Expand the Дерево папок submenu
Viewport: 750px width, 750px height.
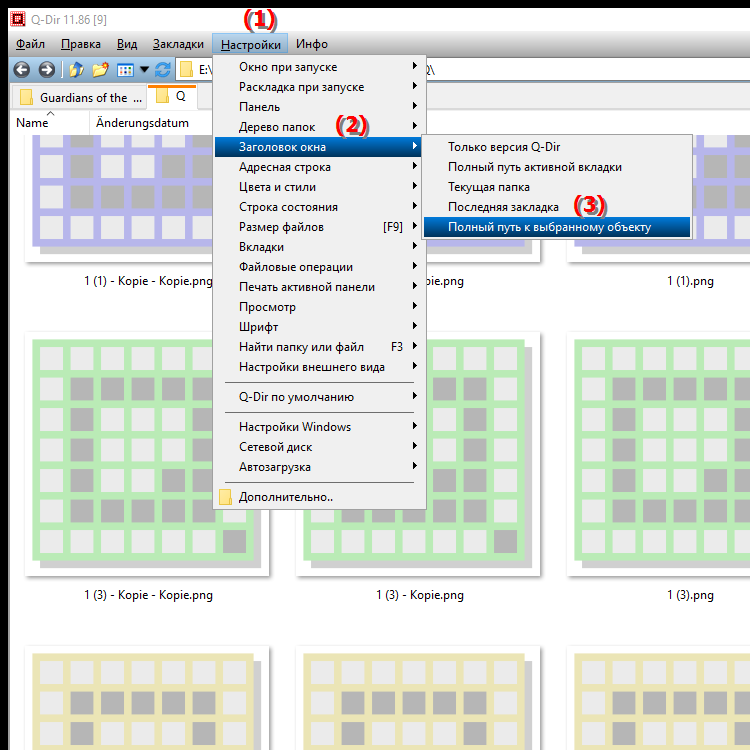[319, 127]
